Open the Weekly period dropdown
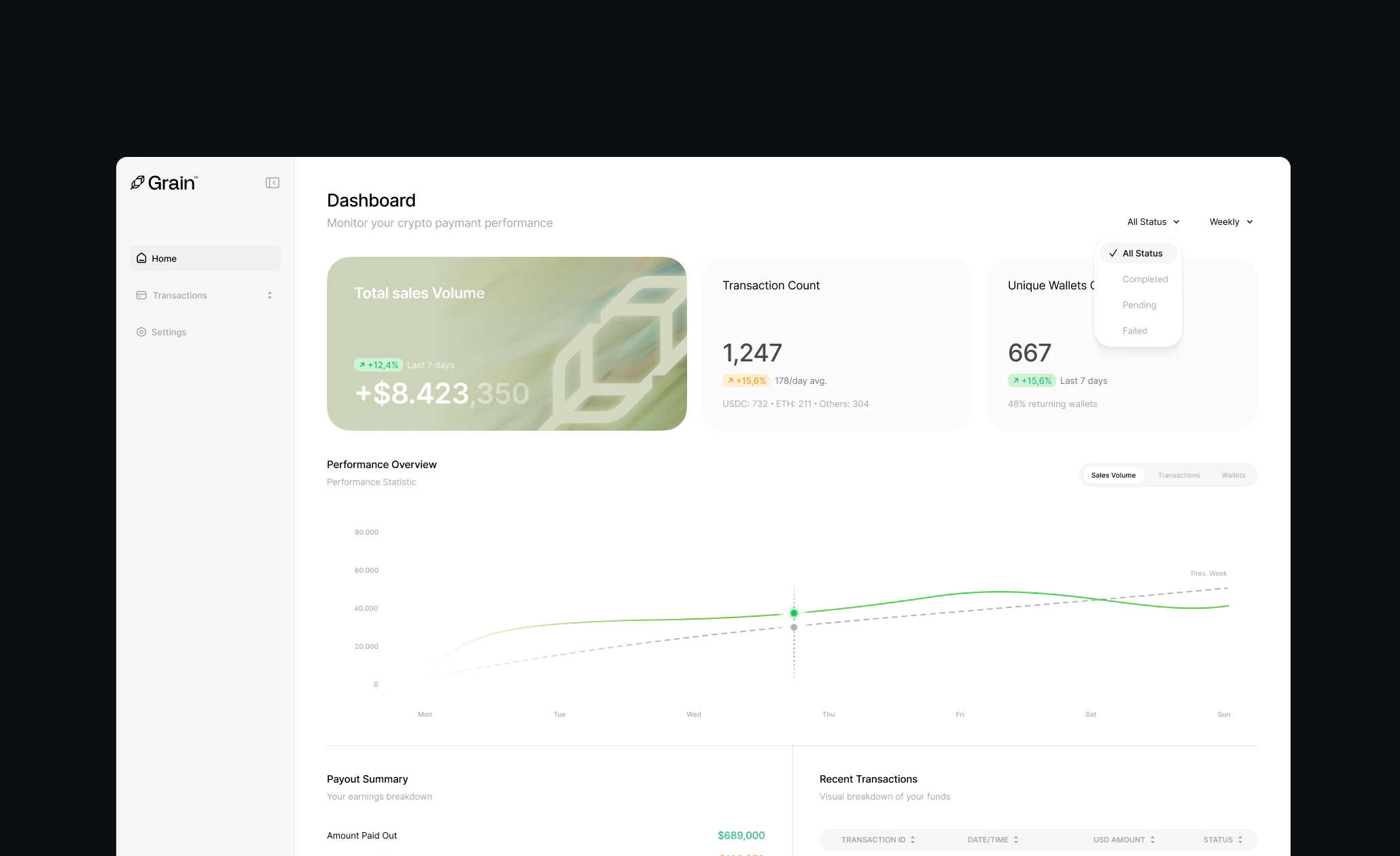This screenshot has height=856, width=1400. [1230, 221]
